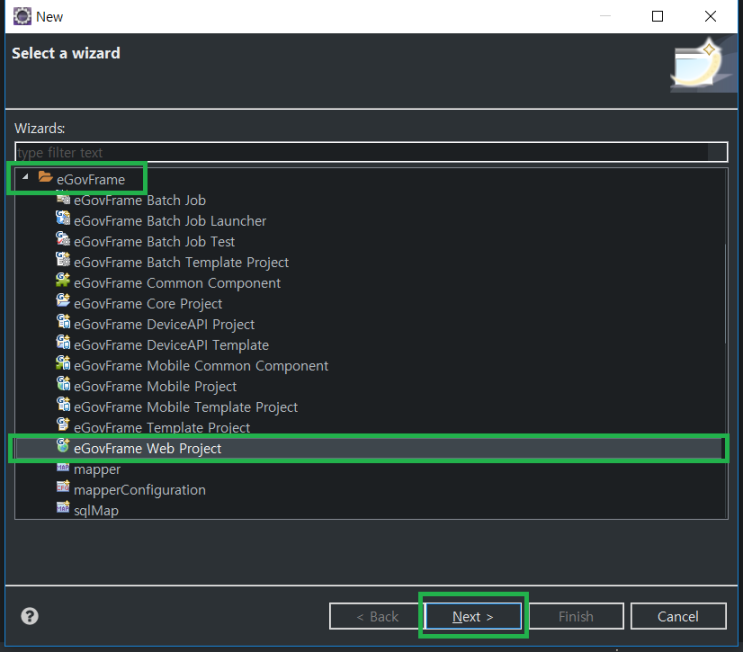The height and width of the screenshot is (652, 743).
Task: Click the eGovFrame Mobile Project icon
Action: (63, 384)
